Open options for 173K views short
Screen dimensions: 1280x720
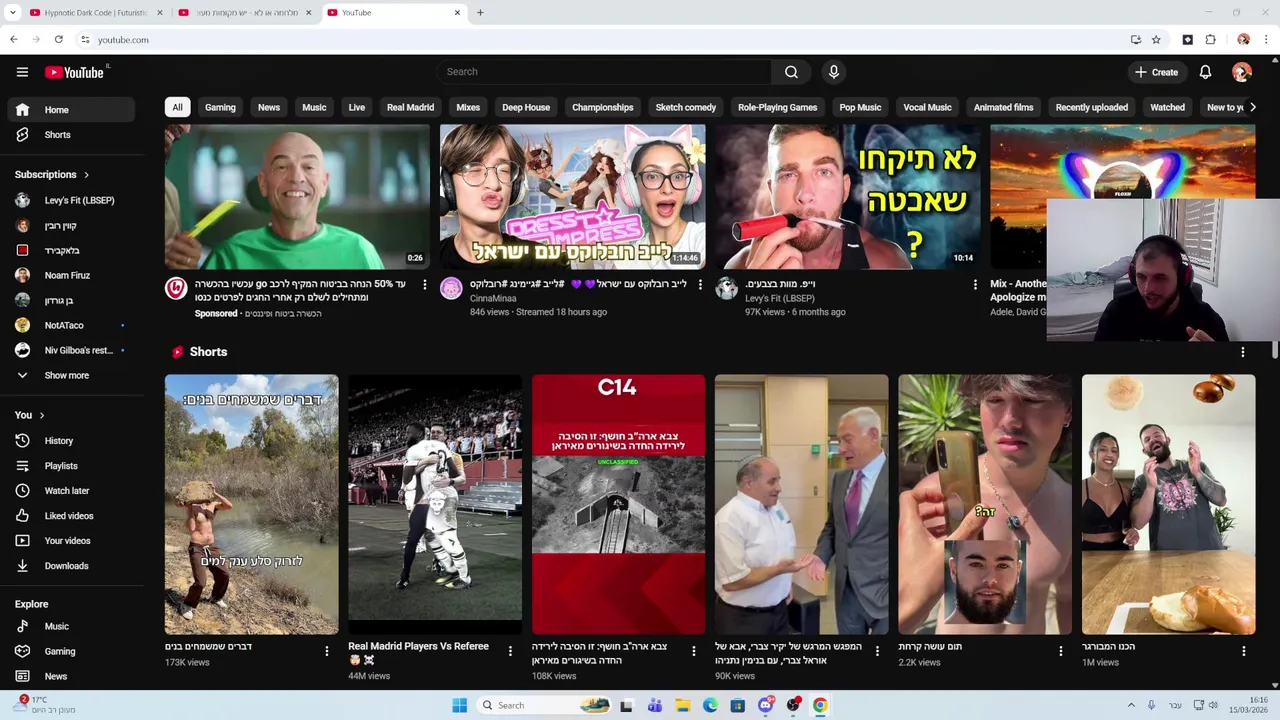coord(326,651)
